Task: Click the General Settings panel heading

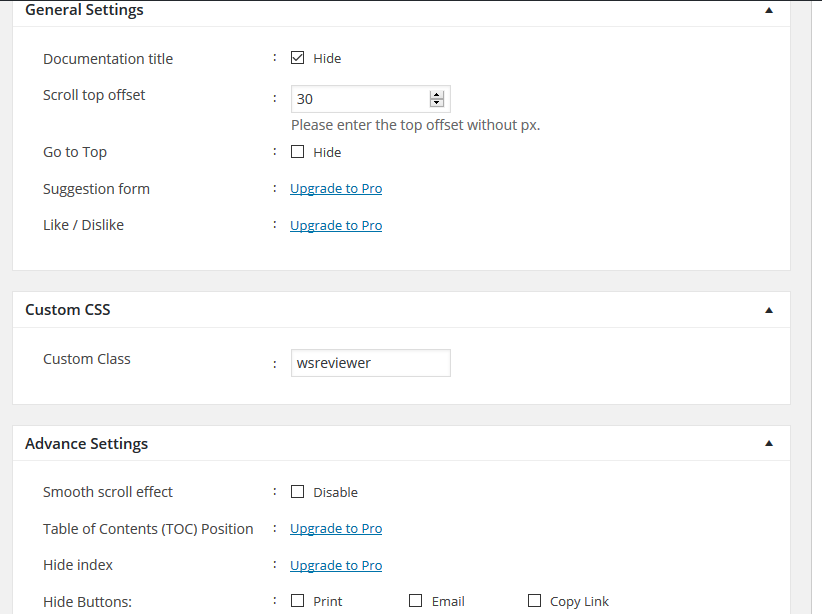Action: 84,10
